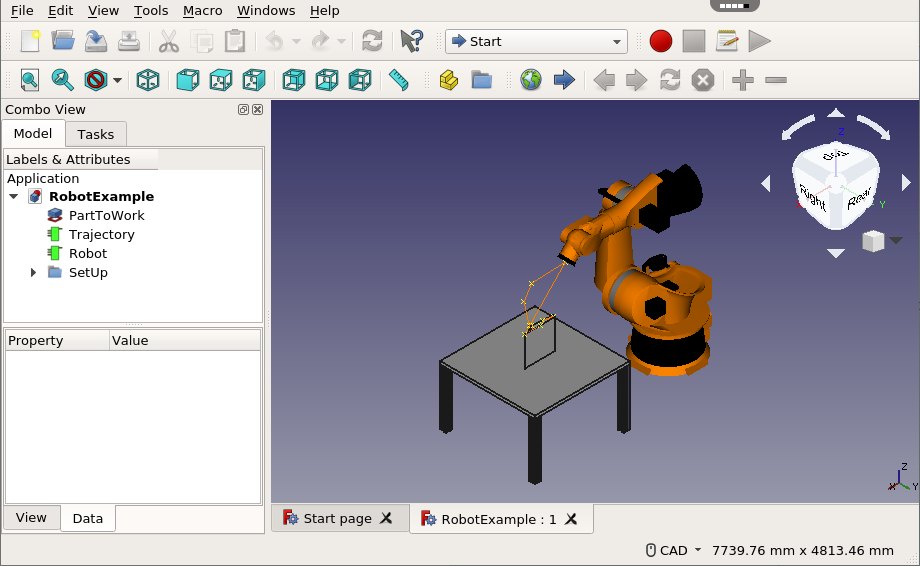Set right view cube icon
This screenshot has height=566, width=920.
pos(254,80)
